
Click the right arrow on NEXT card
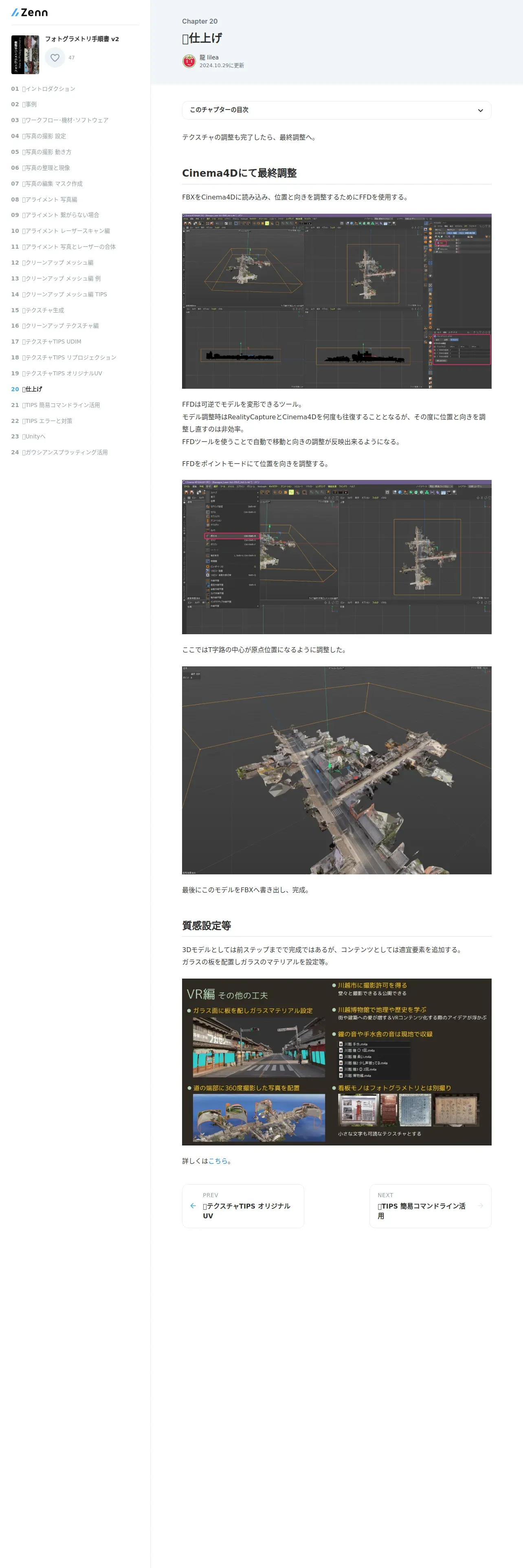(x=480, y=1206)
